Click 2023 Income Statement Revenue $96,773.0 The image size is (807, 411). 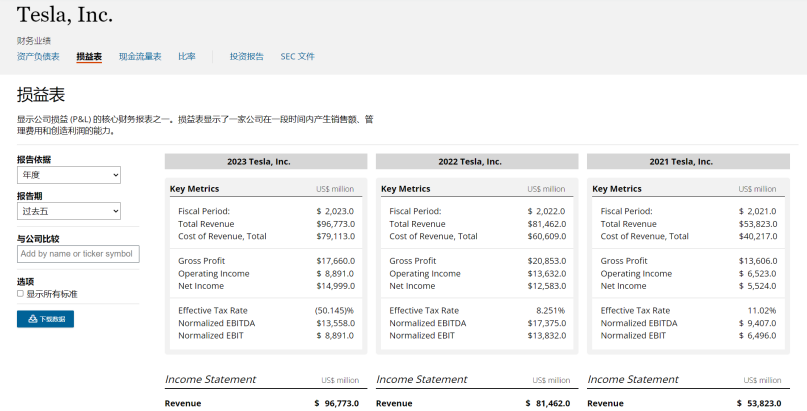click(x=337, y=403)
